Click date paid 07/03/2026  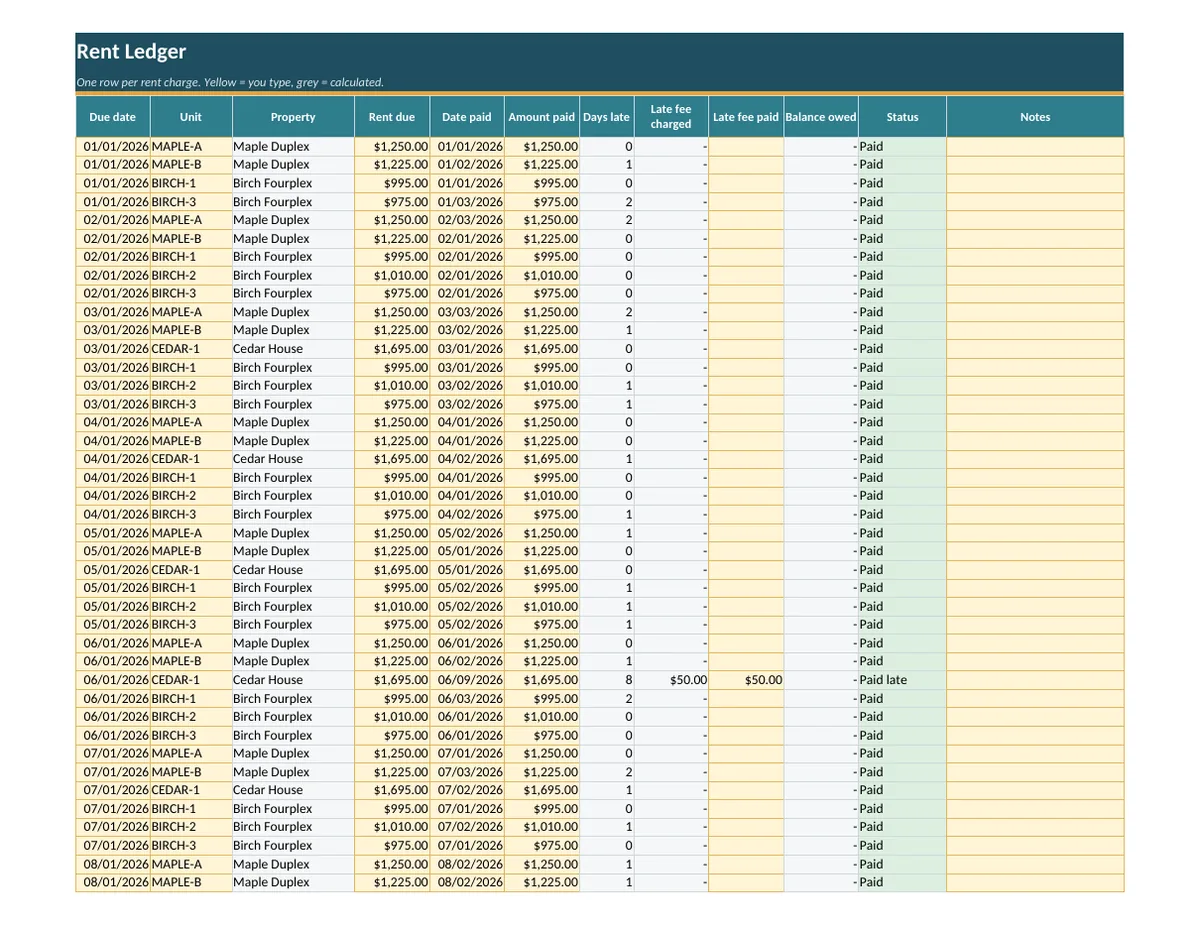[467, 772]
